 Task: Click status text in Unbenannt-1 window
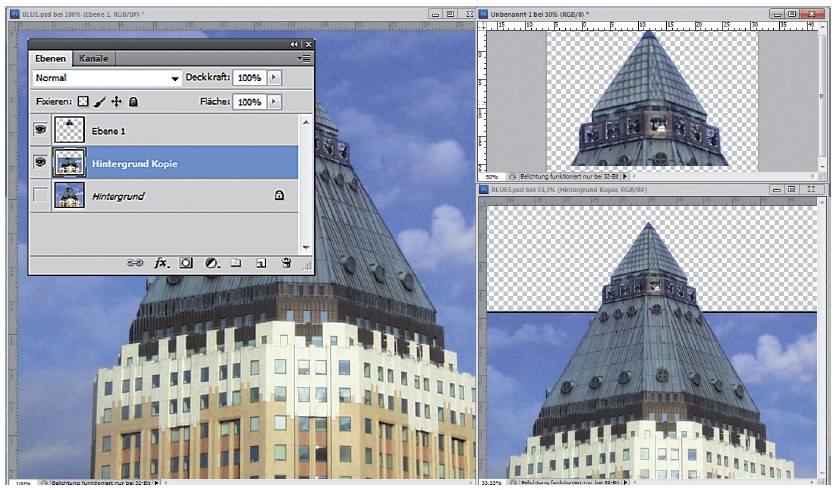tap(569, 176)
